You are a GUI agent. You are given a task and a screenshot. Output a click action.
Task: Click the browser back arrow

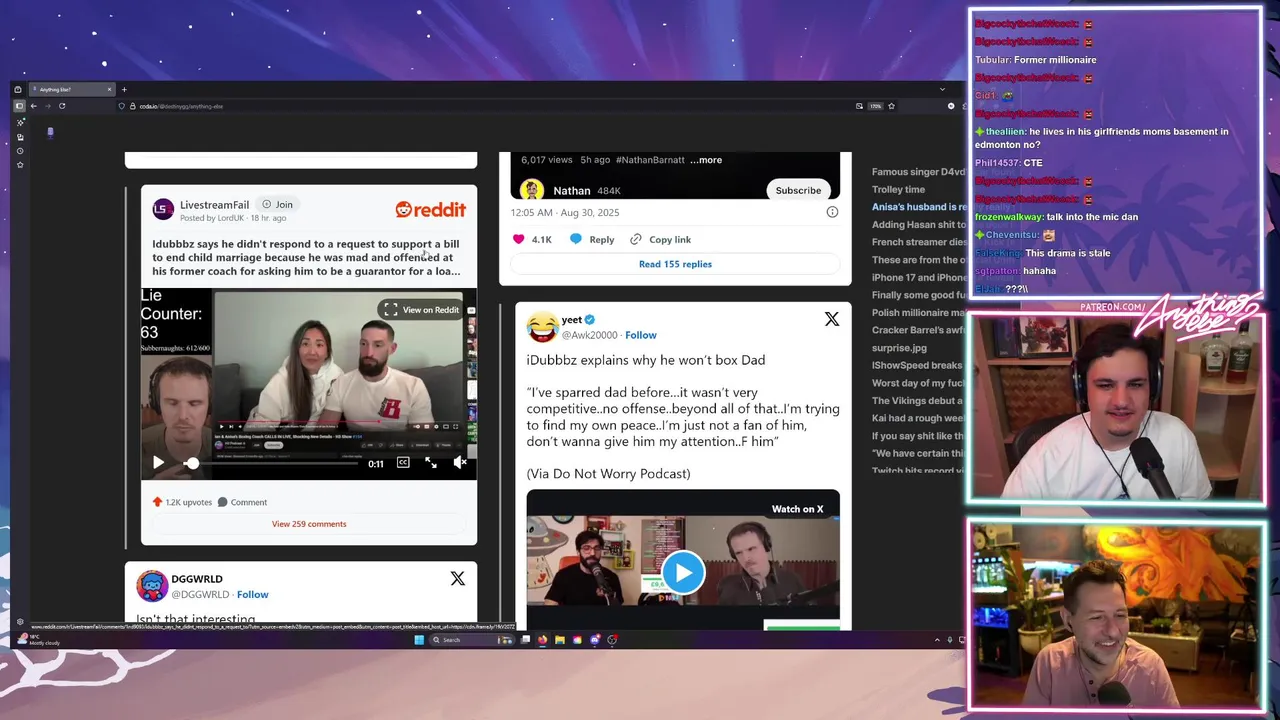coord(34,106)
